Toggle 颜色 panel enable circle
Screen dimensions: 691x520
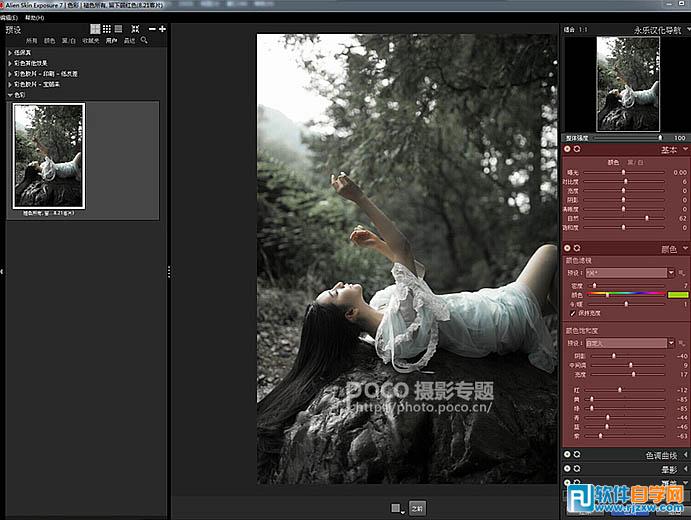(568, 248)
